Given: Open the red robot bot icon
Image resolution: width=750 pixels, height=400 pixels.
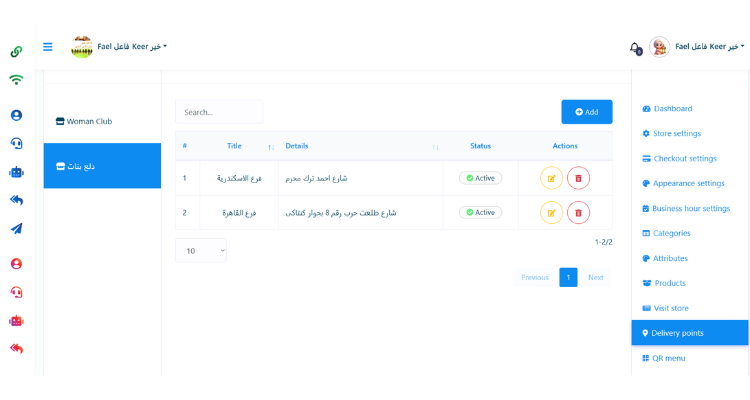Looking at the screenshot, I should tap(16, 321).
